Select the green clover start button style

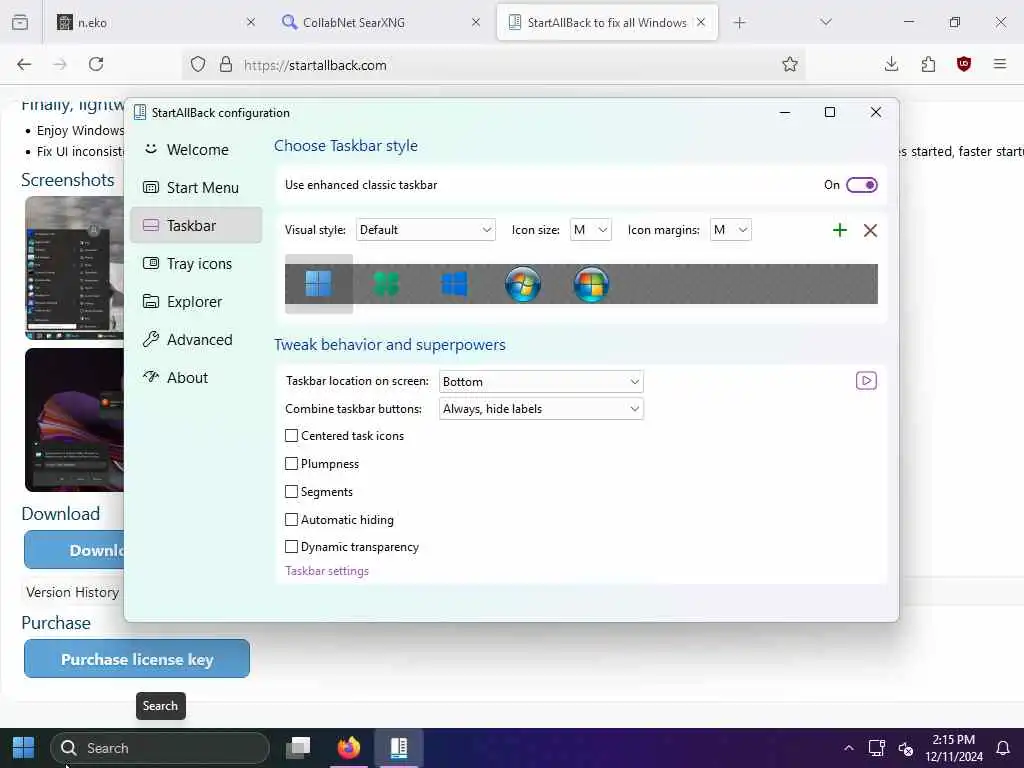click(387, 284)
